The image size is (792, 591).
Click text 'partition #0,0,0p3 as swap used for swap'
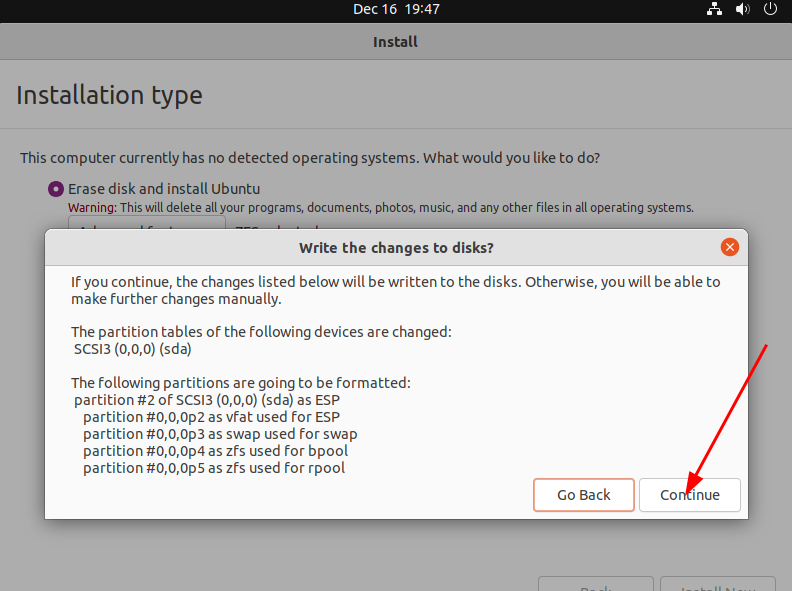coord(220,434)
